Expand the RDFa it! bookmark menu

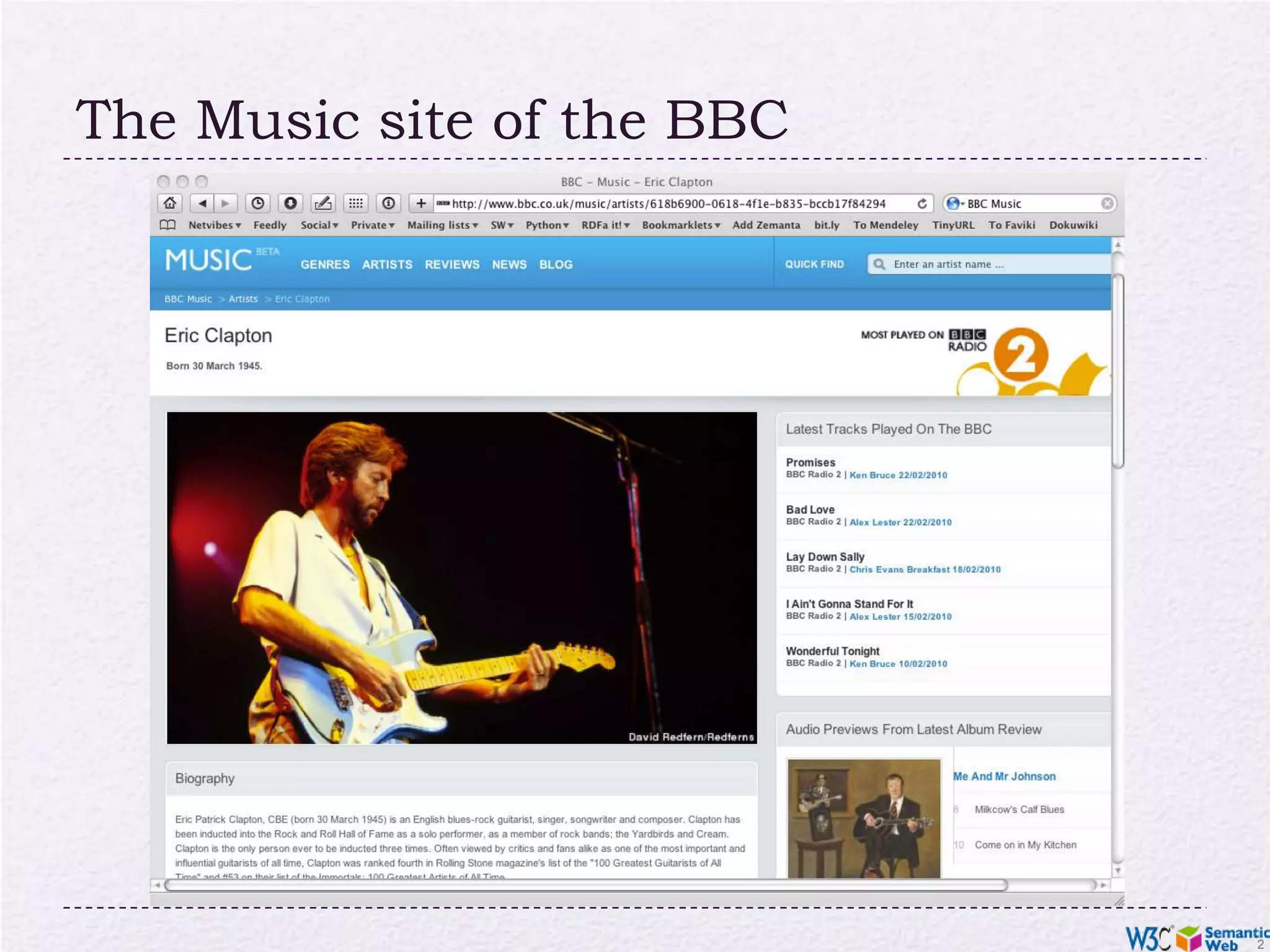605,225
